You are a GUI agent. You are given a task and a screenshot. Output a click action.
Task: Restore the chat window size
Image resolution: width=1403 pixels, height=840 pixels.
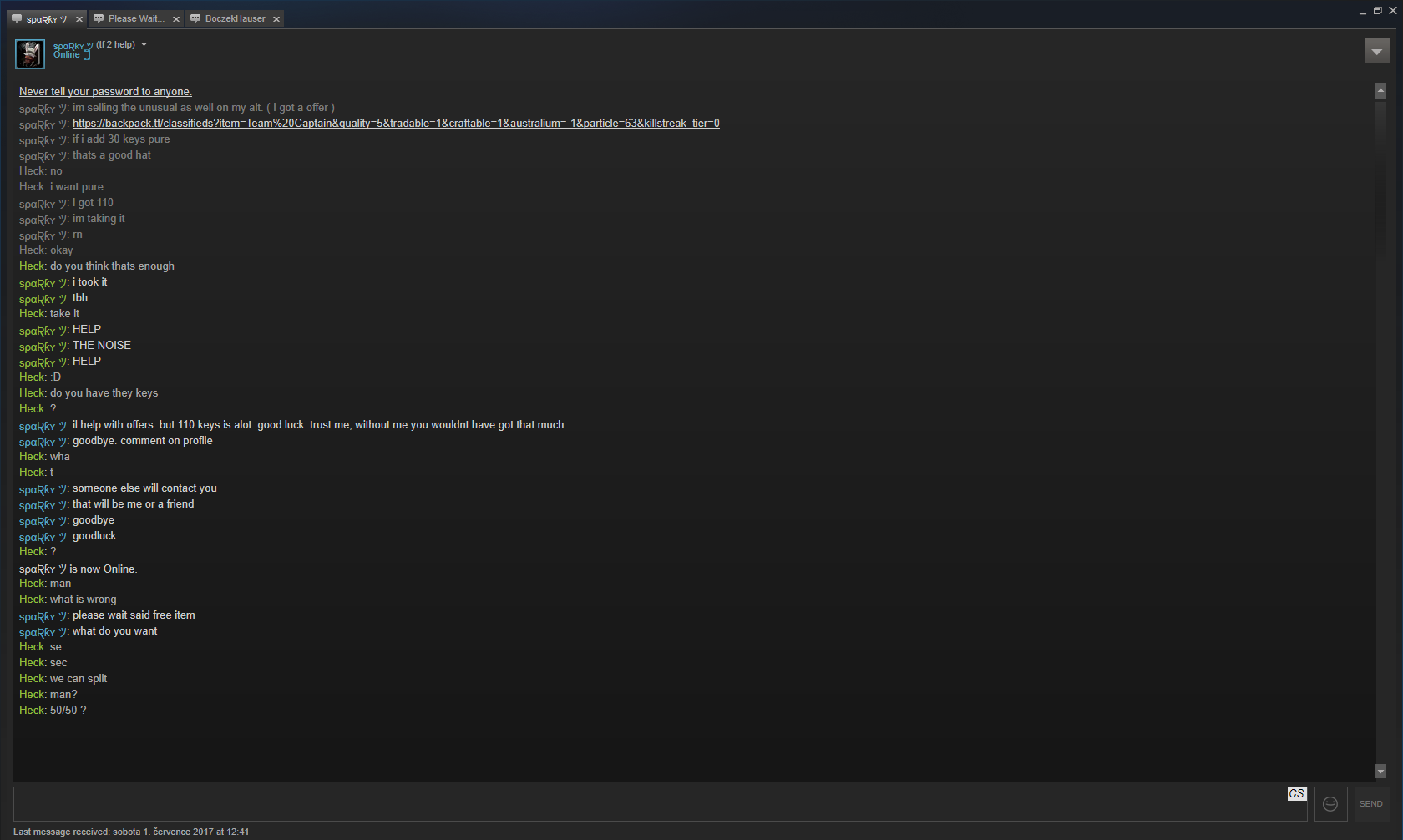pos(1377,11)
